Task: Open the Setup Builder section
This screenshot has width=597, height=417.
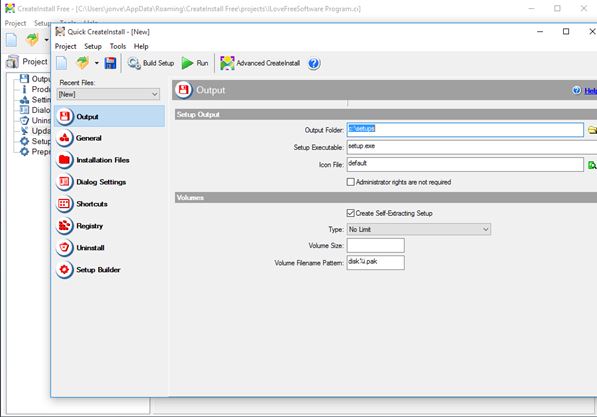Action: point(110,270)
